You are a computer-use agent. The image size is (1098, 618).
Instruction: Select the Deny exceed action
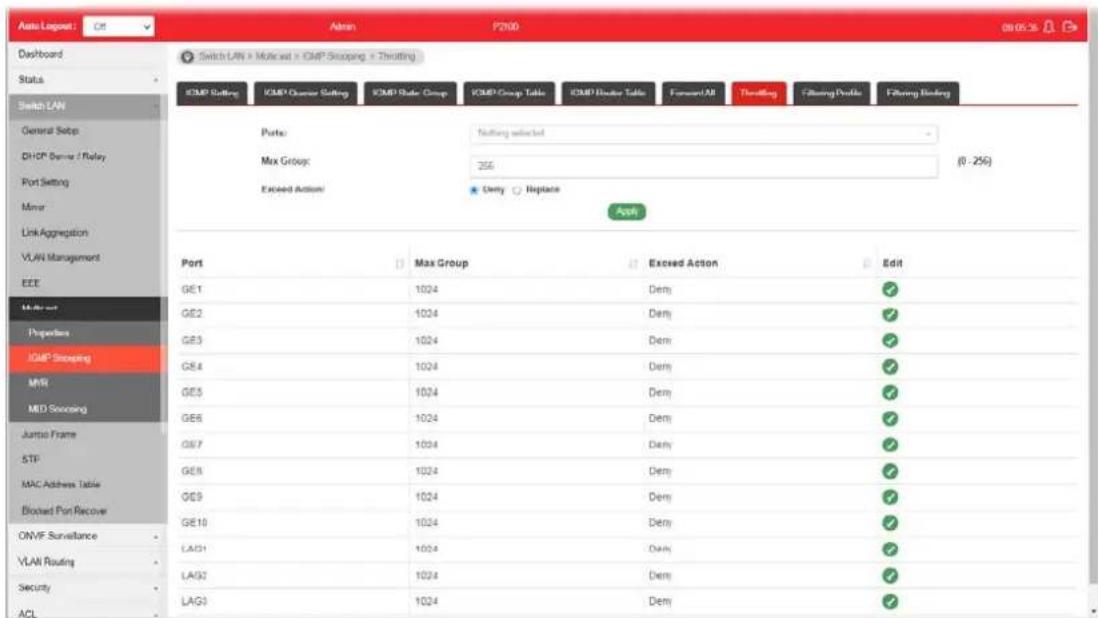[x=474, y=190]
